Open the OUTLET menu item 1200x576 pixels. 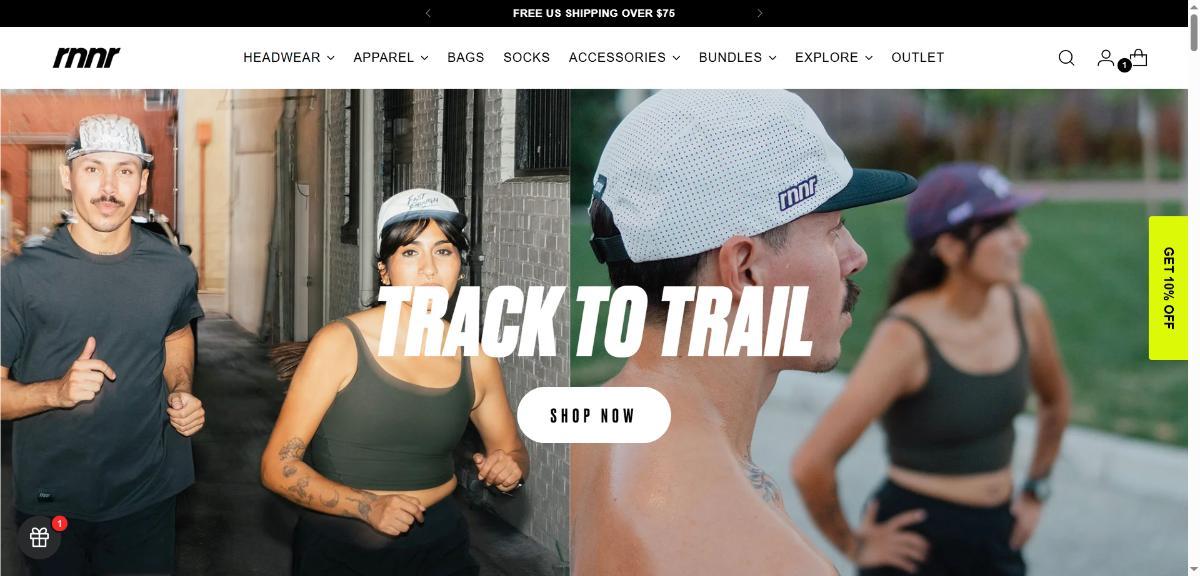pyautogui.click(x=918, y=57)
